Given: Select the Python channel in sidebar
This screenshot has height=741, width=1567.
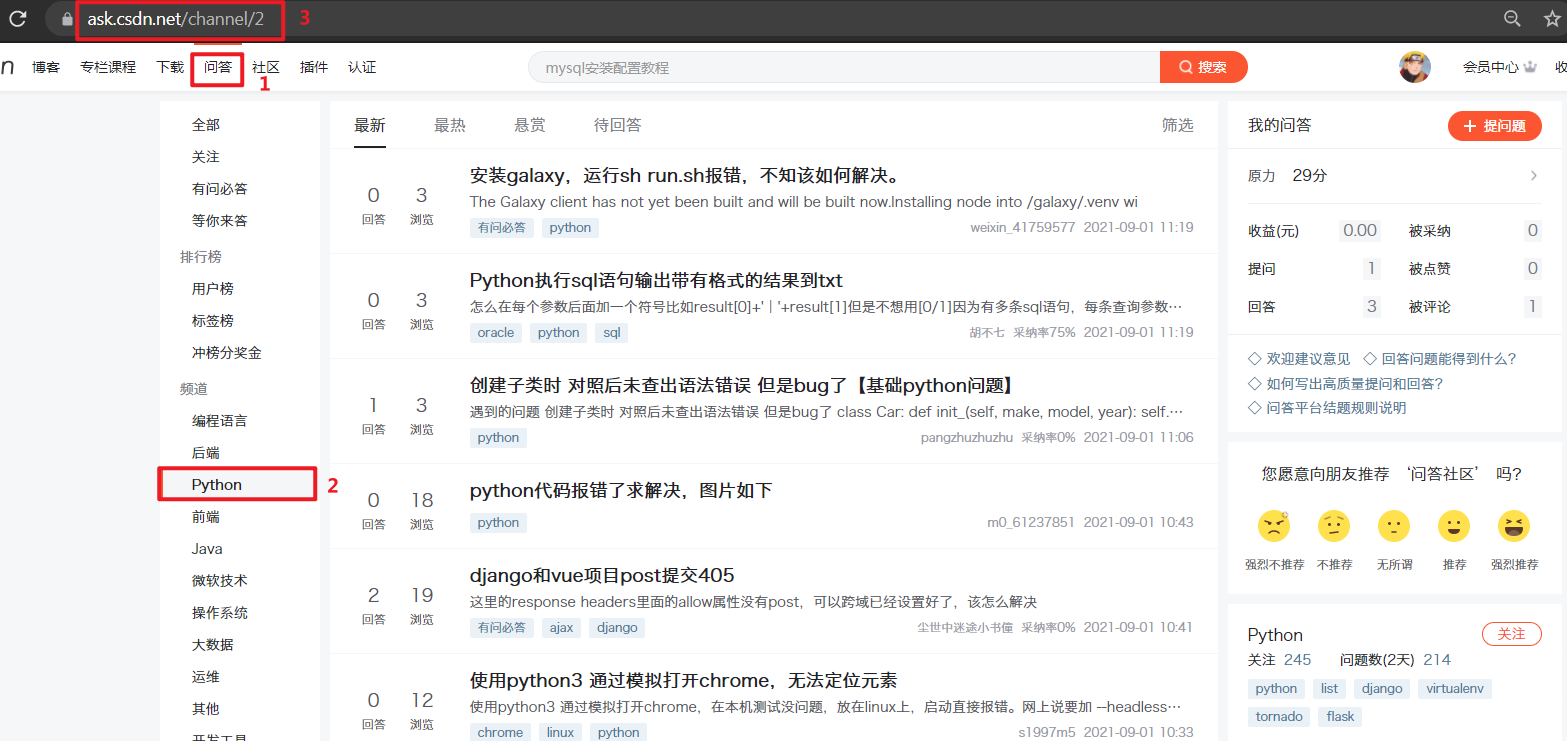Looking at the screenshot, I should pyautogui.click(x=217, y=485).
